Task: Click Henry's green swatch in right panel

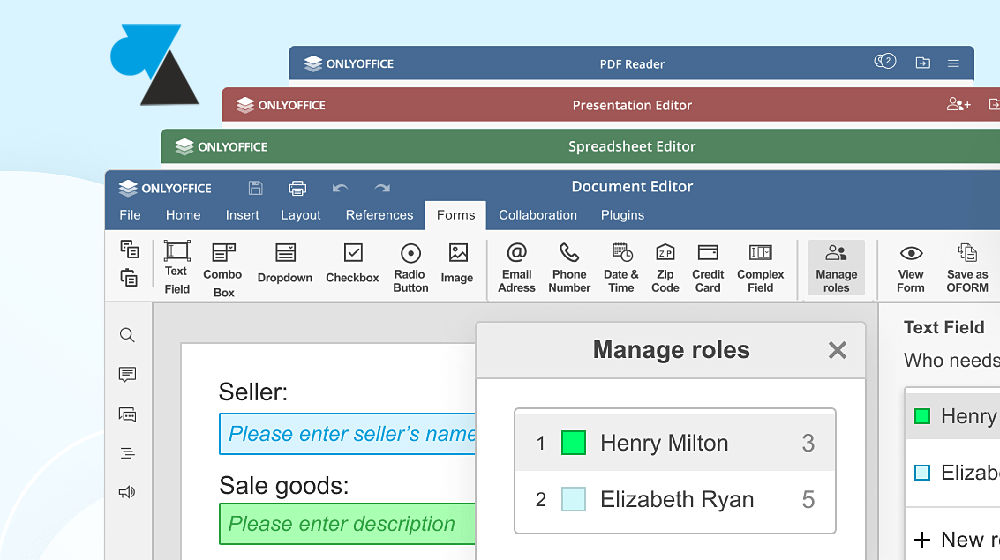Action: click(922, 416)
